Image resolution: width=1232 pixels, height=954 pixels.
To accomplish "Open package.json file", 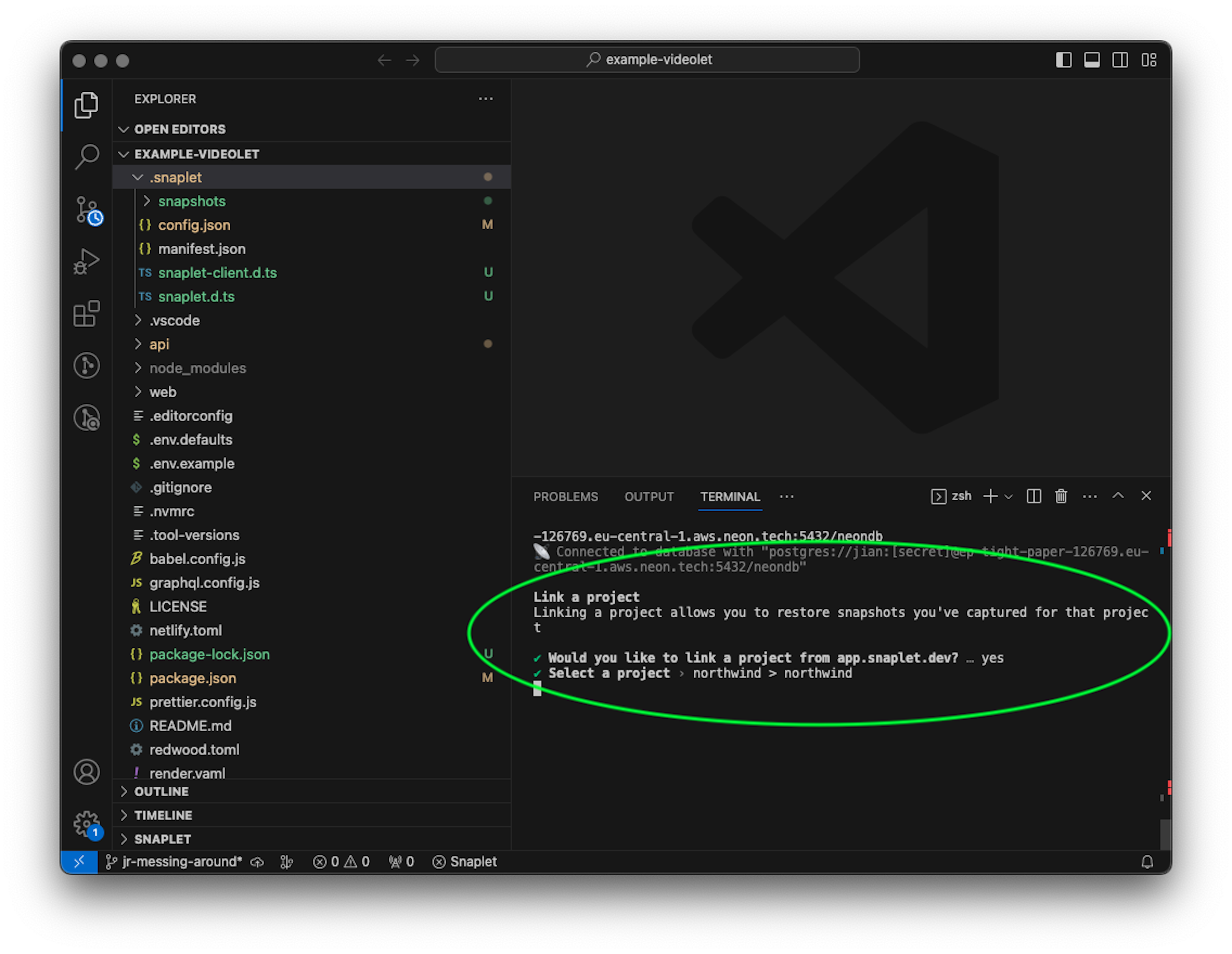I will point(312,678).
